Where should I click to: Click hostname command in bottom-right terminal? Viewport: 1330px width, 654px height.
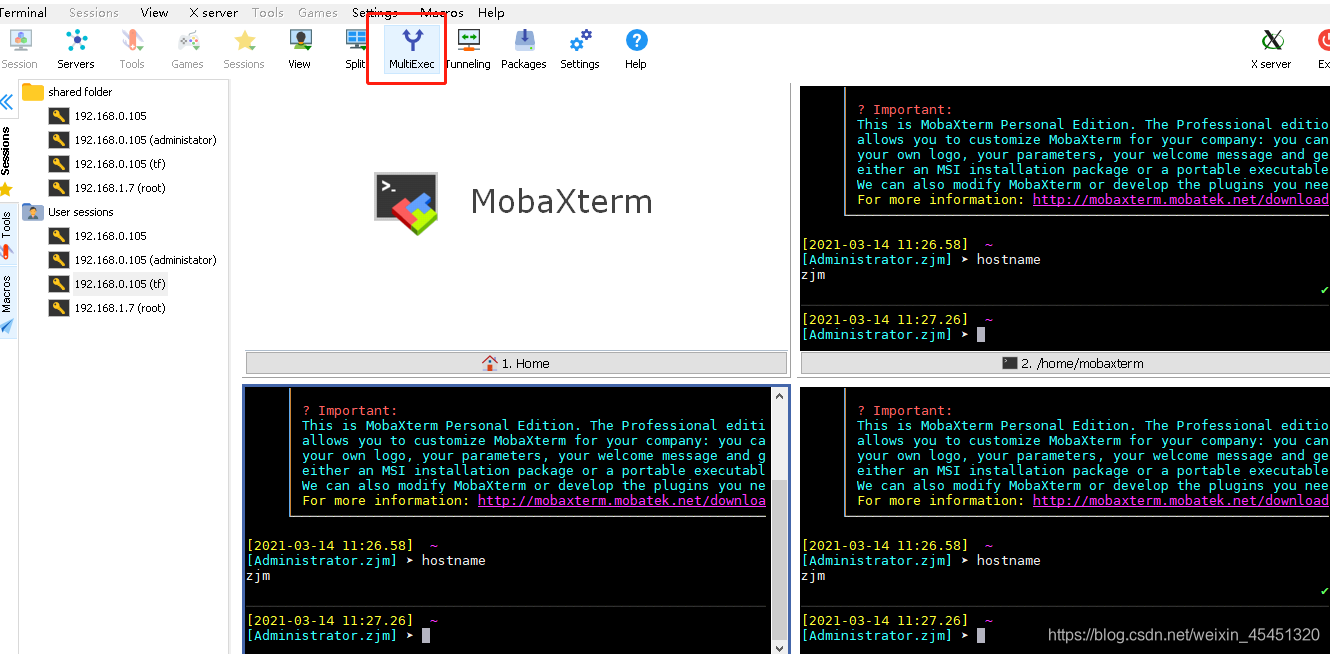click(1008, 560)
